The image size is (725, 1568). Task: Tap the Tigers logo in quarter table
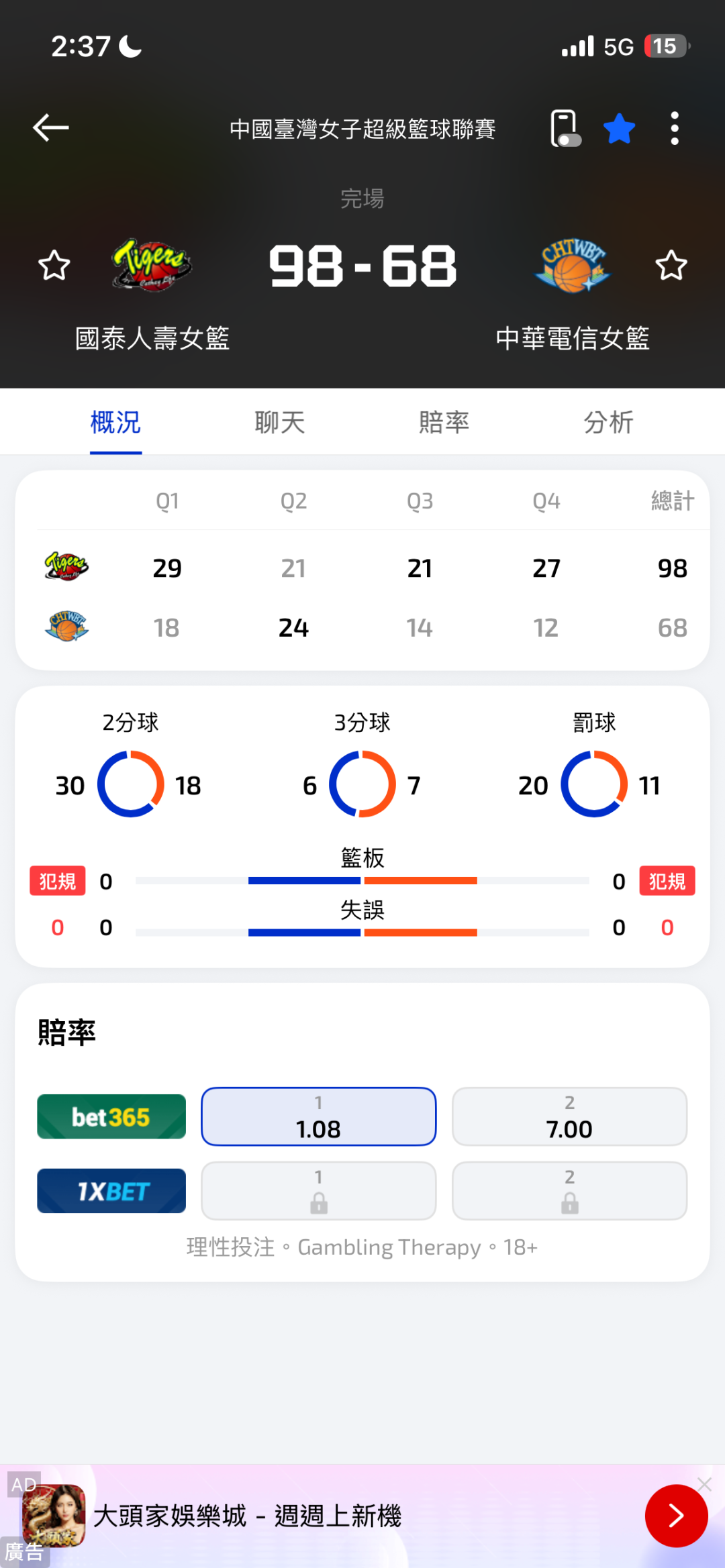tap(66, 567)
